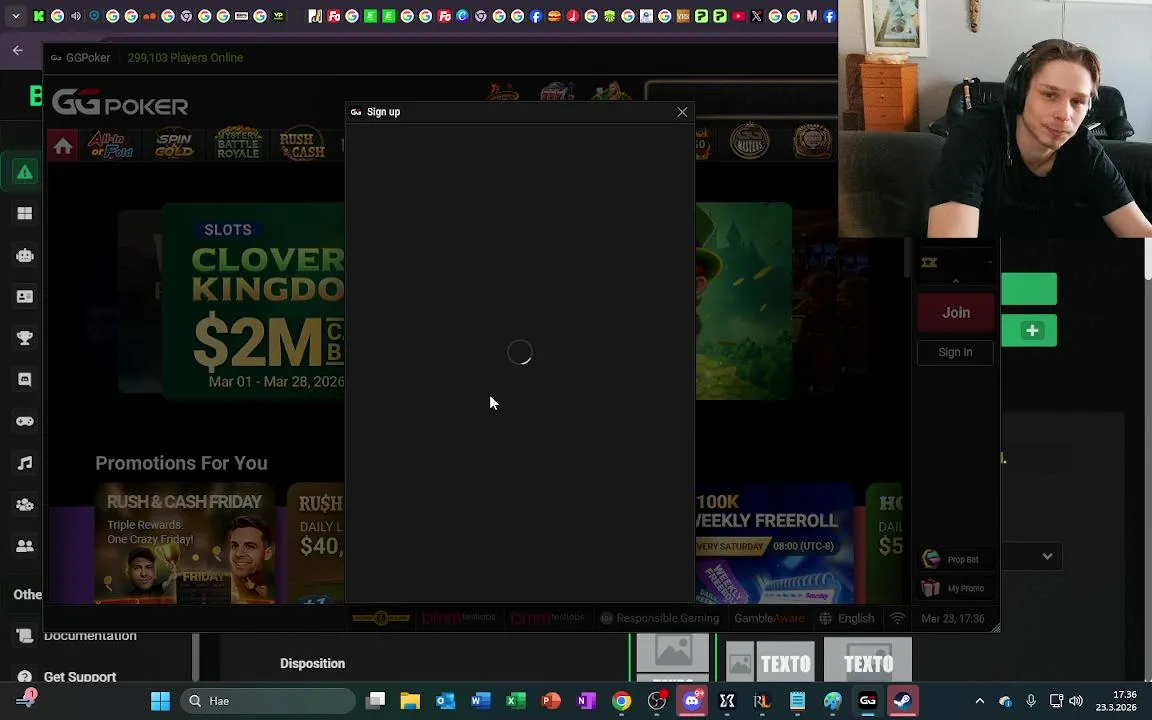Click the Join button
Screen dimensions: 1152x720
pos(956,312)
